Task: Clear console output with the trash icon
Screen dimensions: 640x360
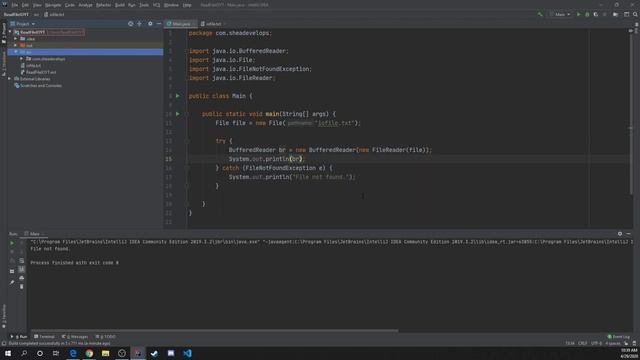Action: [x=22, y=287]
